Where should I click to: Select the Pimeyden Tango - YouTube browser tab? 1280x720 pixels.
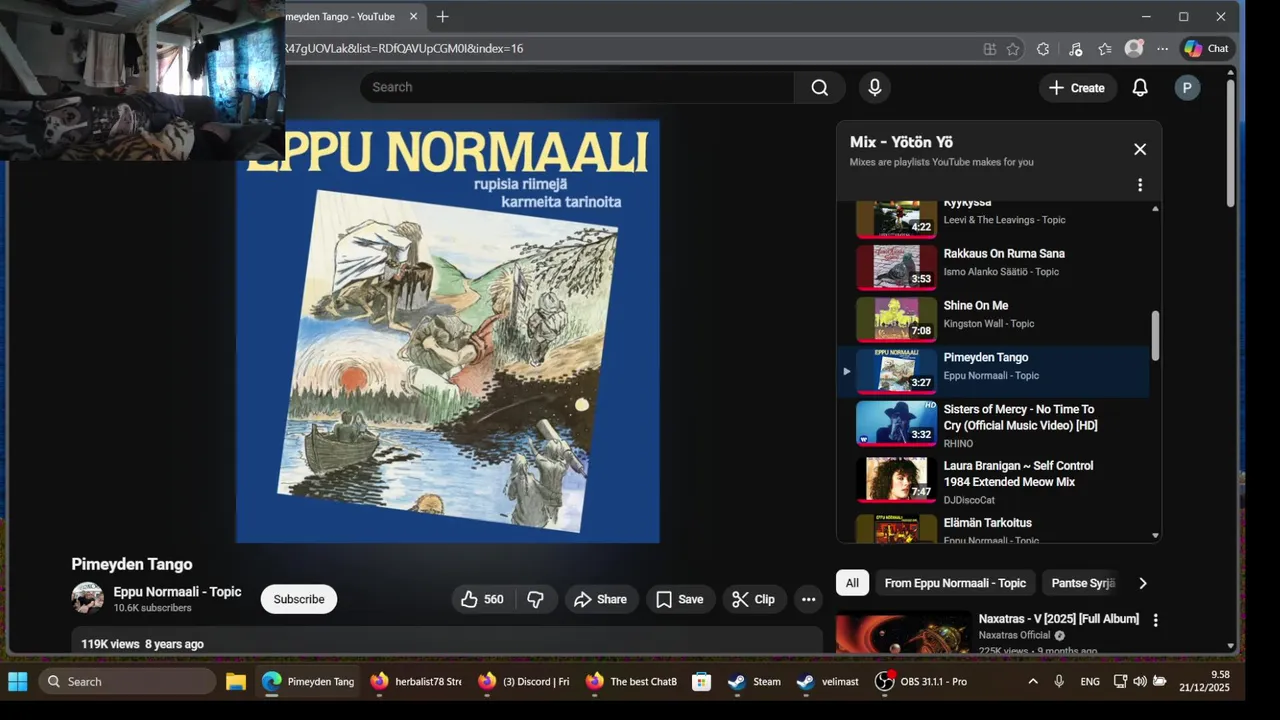pyautogui.click(x=352, y=17)
